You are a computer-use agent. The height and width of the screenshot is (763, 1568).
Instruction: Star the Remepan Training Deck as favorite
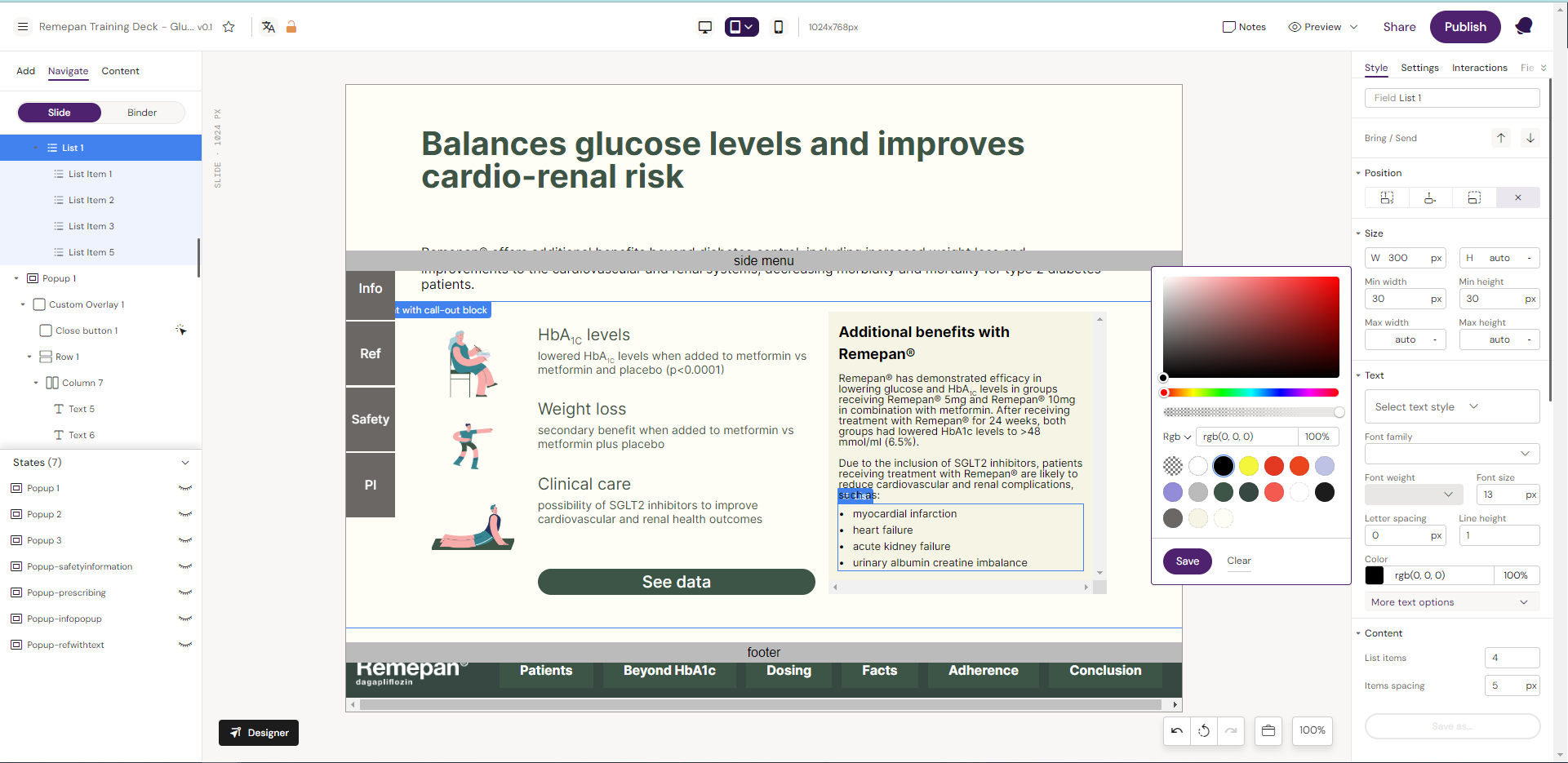coord(229,27)
